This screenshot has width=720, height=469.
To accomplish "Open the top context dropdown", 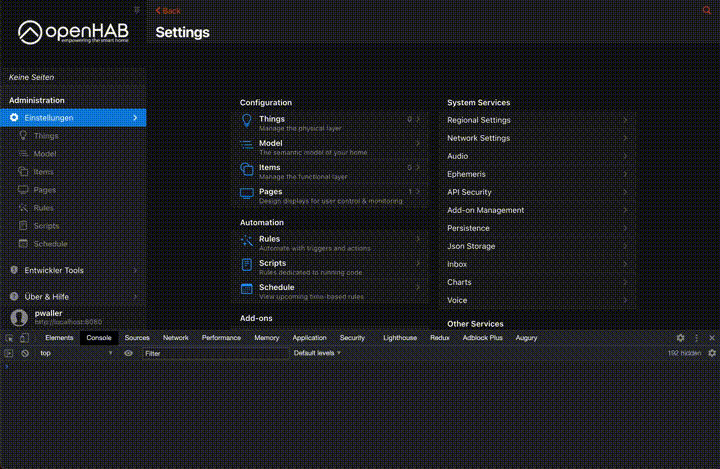I will pos(76,353).
